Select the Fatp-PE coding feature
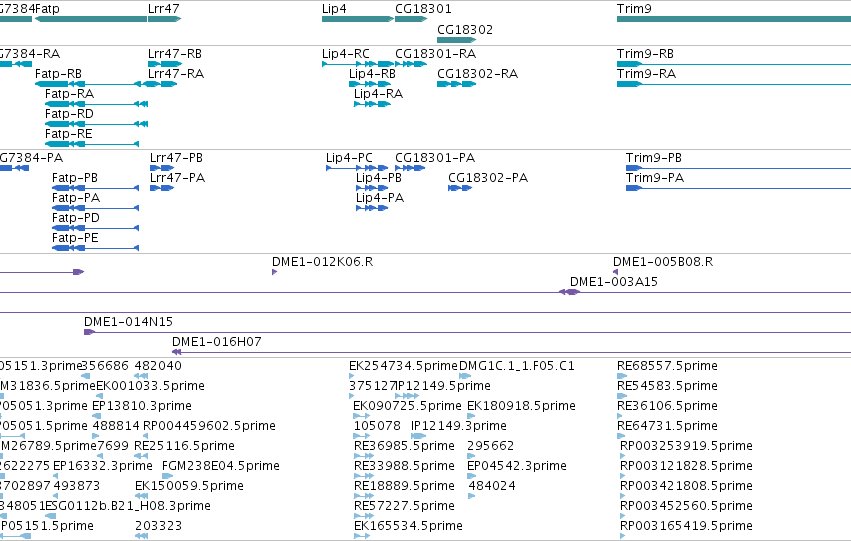851x541 pixels. [x=75, y=238]
